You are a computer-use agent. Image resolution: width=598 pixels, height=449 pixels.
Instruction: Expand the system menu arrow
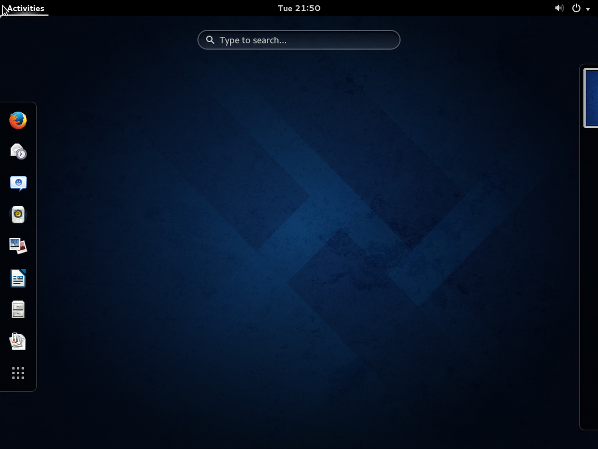click(588, 9)
